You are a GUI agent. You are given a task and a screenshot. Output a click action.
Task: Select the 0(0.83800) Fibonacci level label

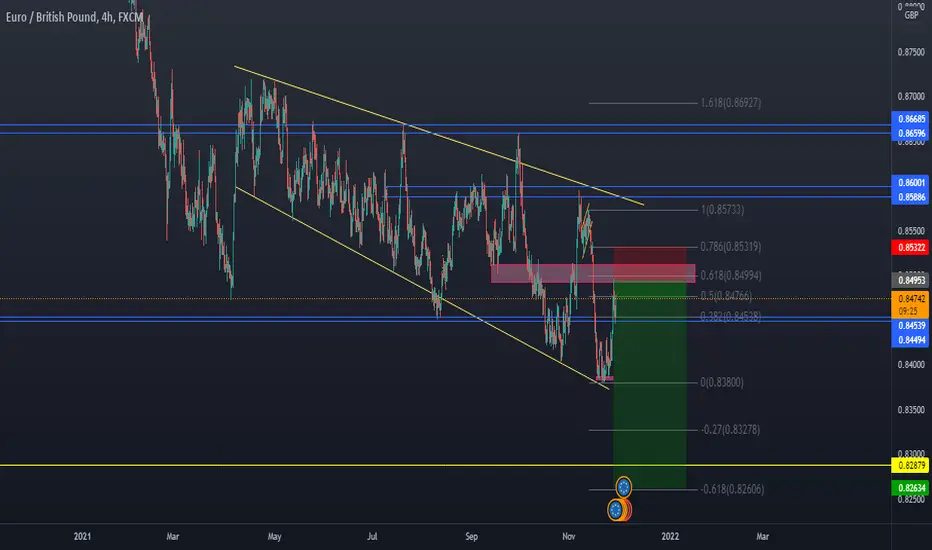722,382
